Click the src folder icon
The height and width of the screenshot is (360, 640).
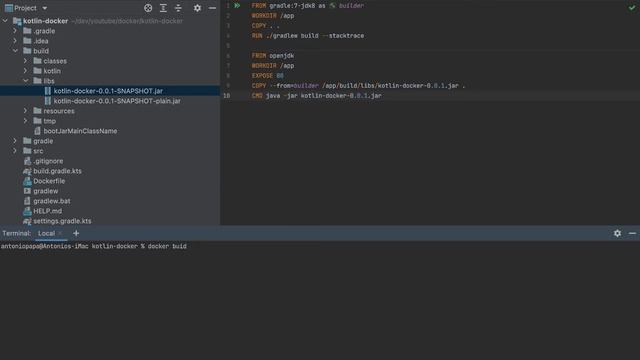coord(27,151)
